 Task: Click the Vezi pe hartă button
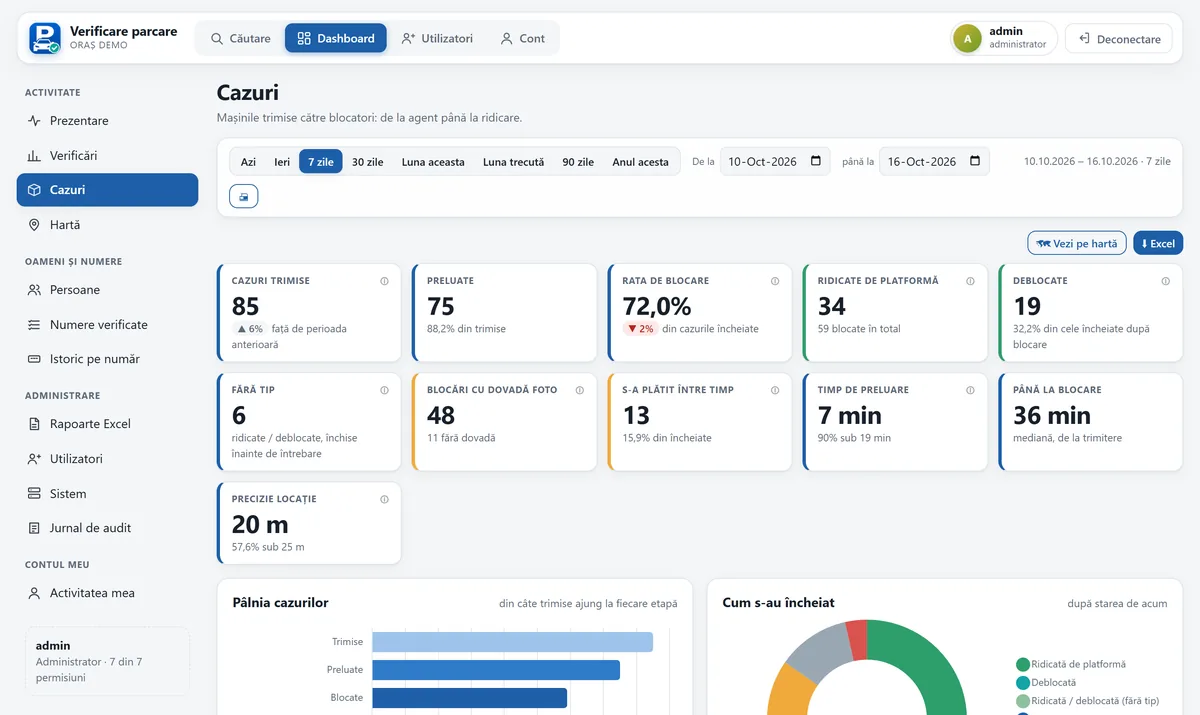click(1077, 243)
